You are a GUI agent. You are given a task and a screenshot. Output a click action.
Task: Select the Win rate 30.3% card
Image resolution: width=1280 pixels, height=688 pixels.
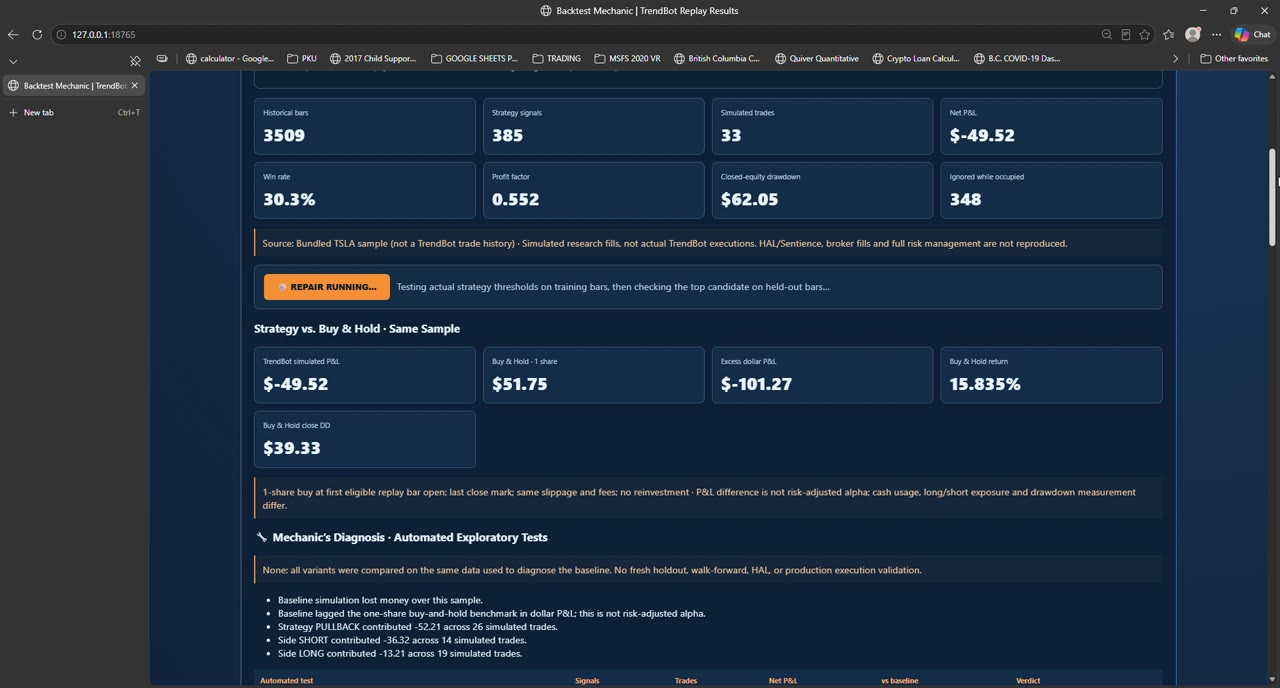click(365, 190)
